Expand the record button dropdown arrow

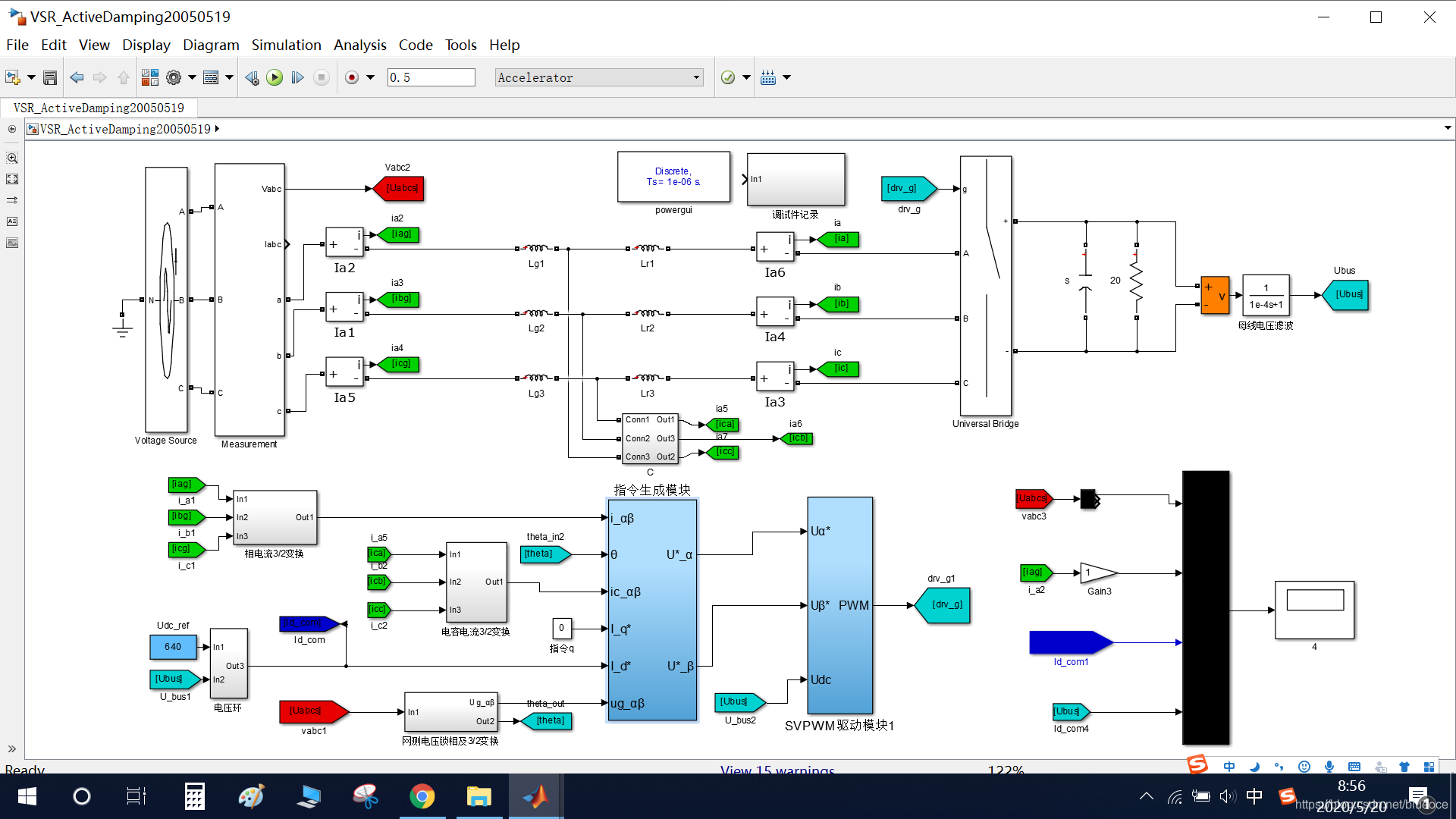[x=370, y=77]
